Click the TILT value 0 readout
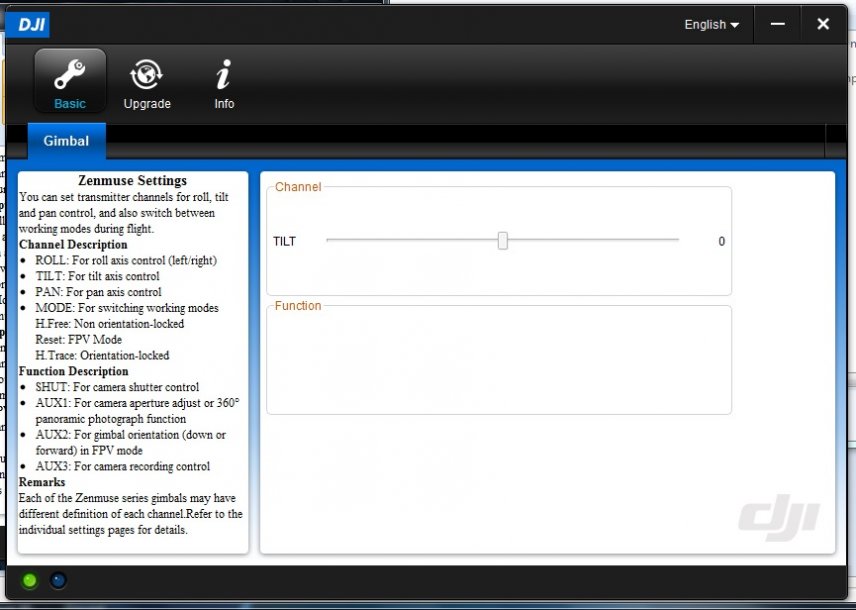The width and height of the screenshot is (856, 610). coord(722,241)
